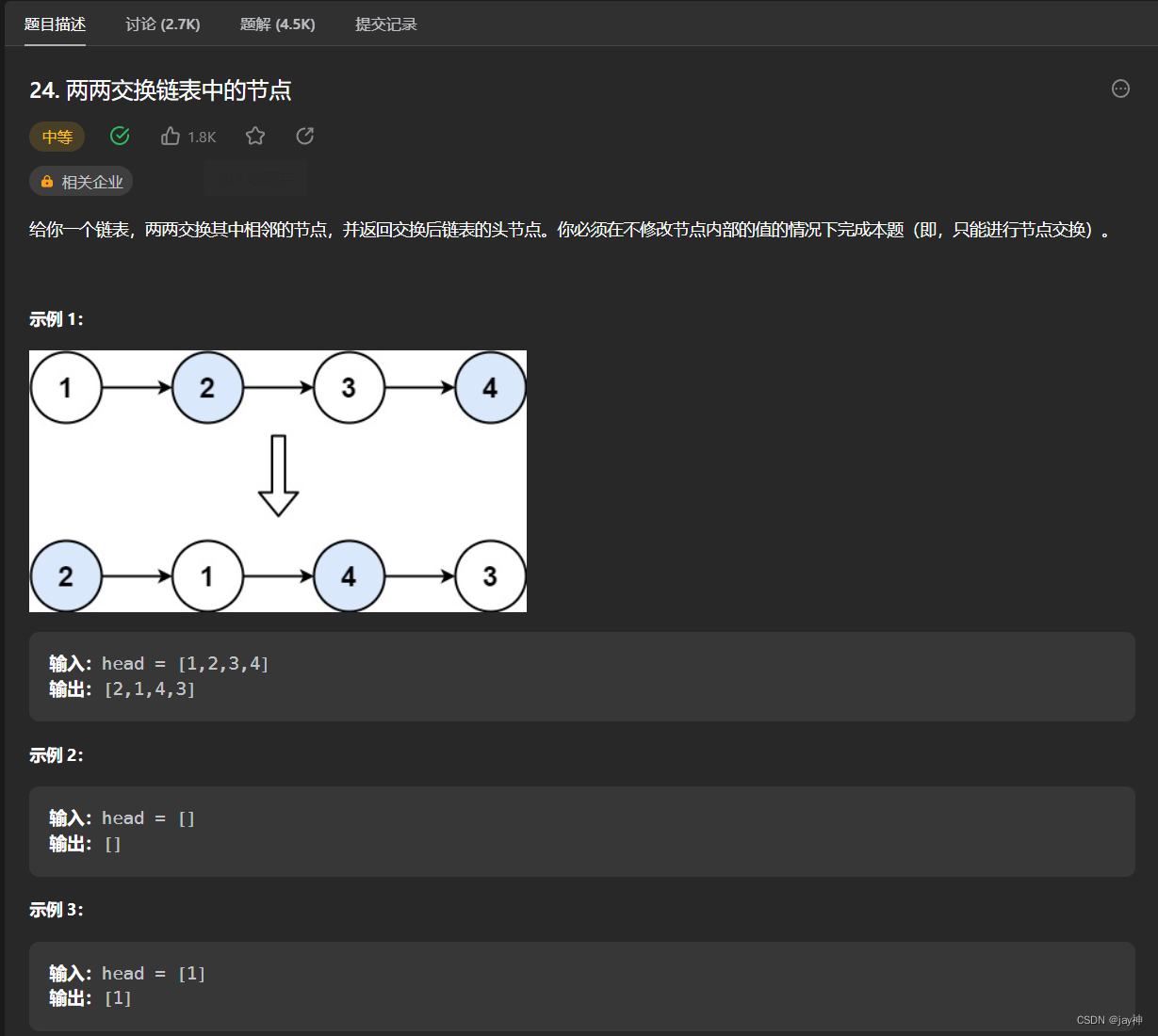
Task: Click the CSDN @jay神 watermark link
Action: [x=1109, y=1019]
